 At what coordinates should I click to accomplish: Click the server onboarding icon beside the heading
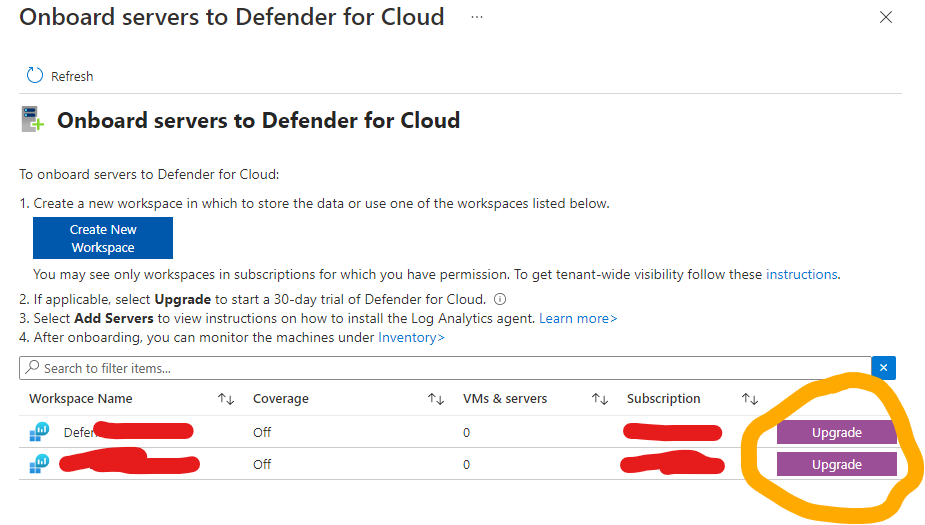click(x=32, y=119)
